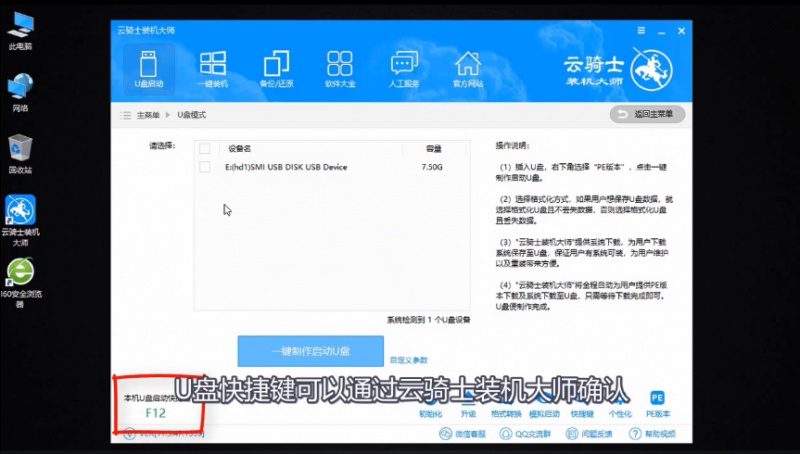The width and height of the screenshot is (800, 454).
Task: Click the 云骑士 knight logo
Action: 652,69
